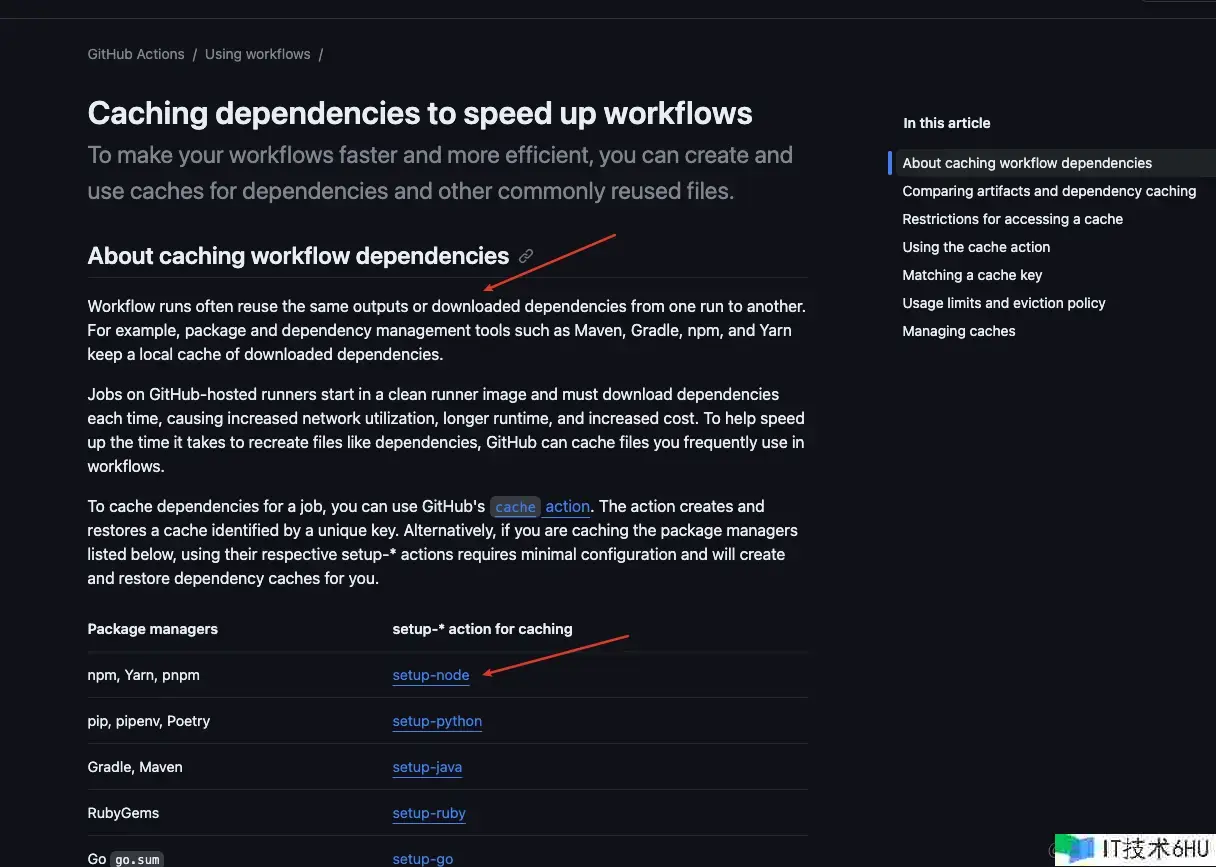This screenshot has height=867, width=1216.
Task: Click the setup-go link
Action: coord(422,858)
